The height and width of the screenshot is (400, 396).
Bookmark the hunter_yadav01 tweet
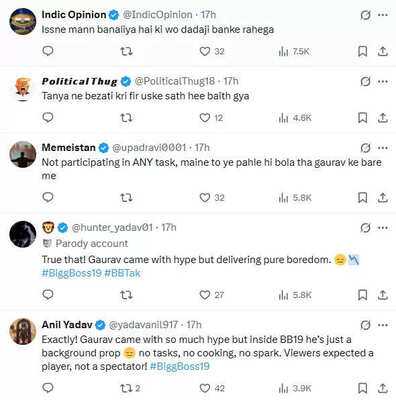pyautogui.click(x=362, y=295)
